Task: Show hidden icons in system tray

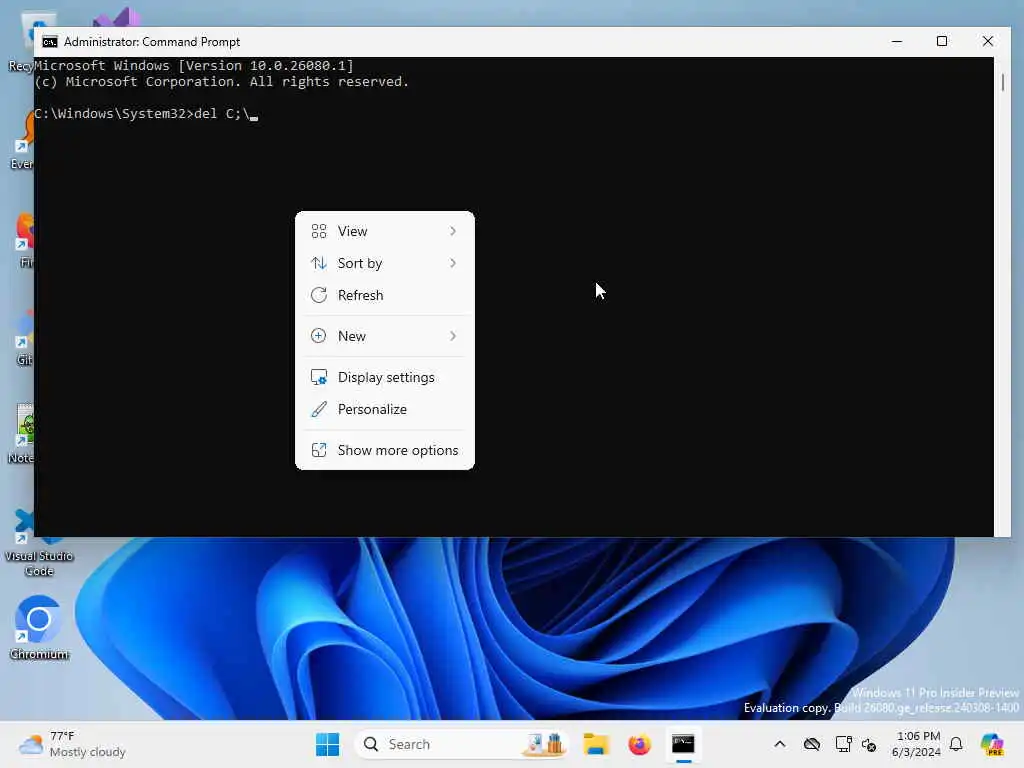Action: [x=780, y=744]
